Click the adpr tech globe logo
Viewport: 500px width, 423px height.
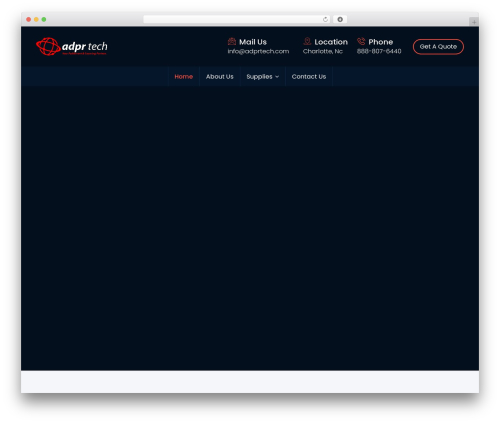click(x=72, y=46)
